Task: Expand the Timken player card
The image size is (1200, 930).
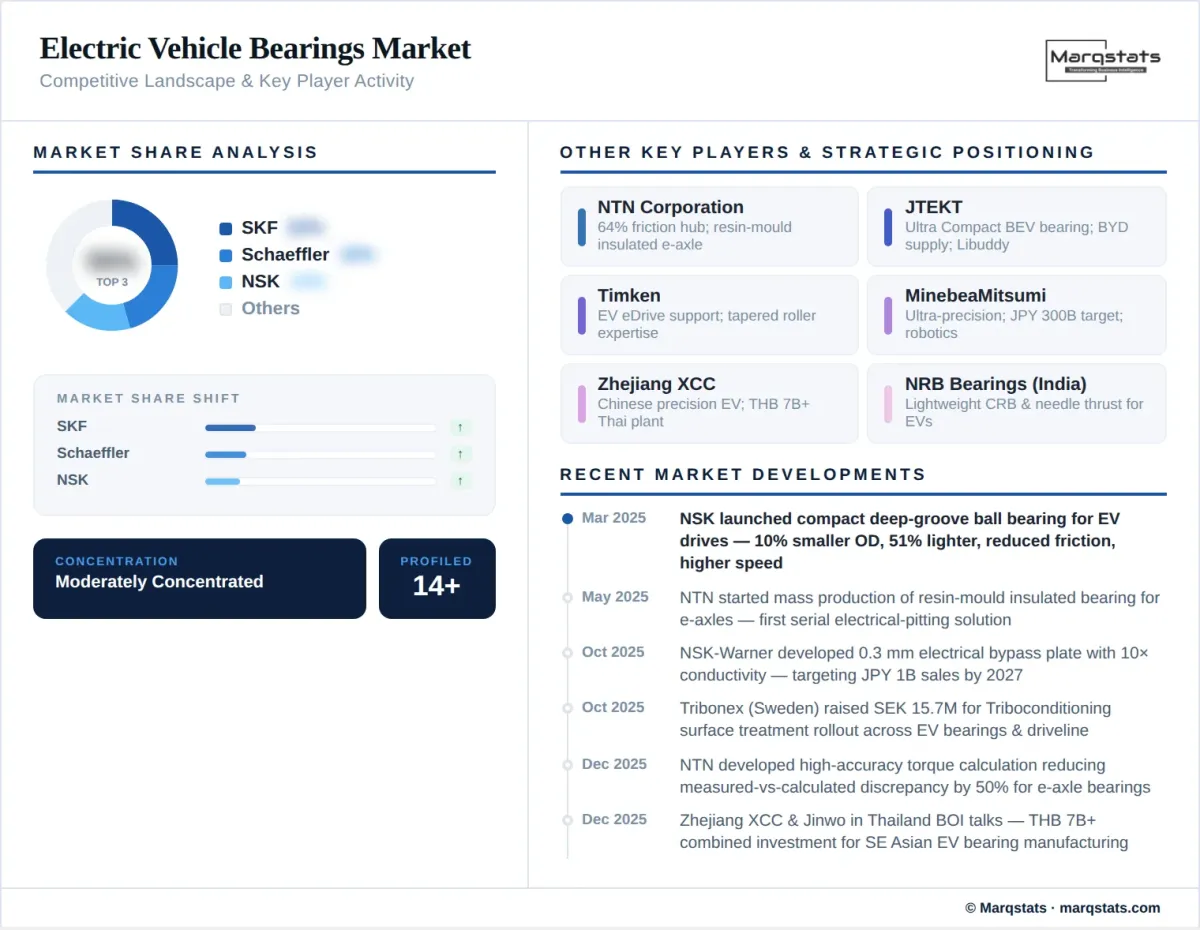Action: [x=709, y=315]
